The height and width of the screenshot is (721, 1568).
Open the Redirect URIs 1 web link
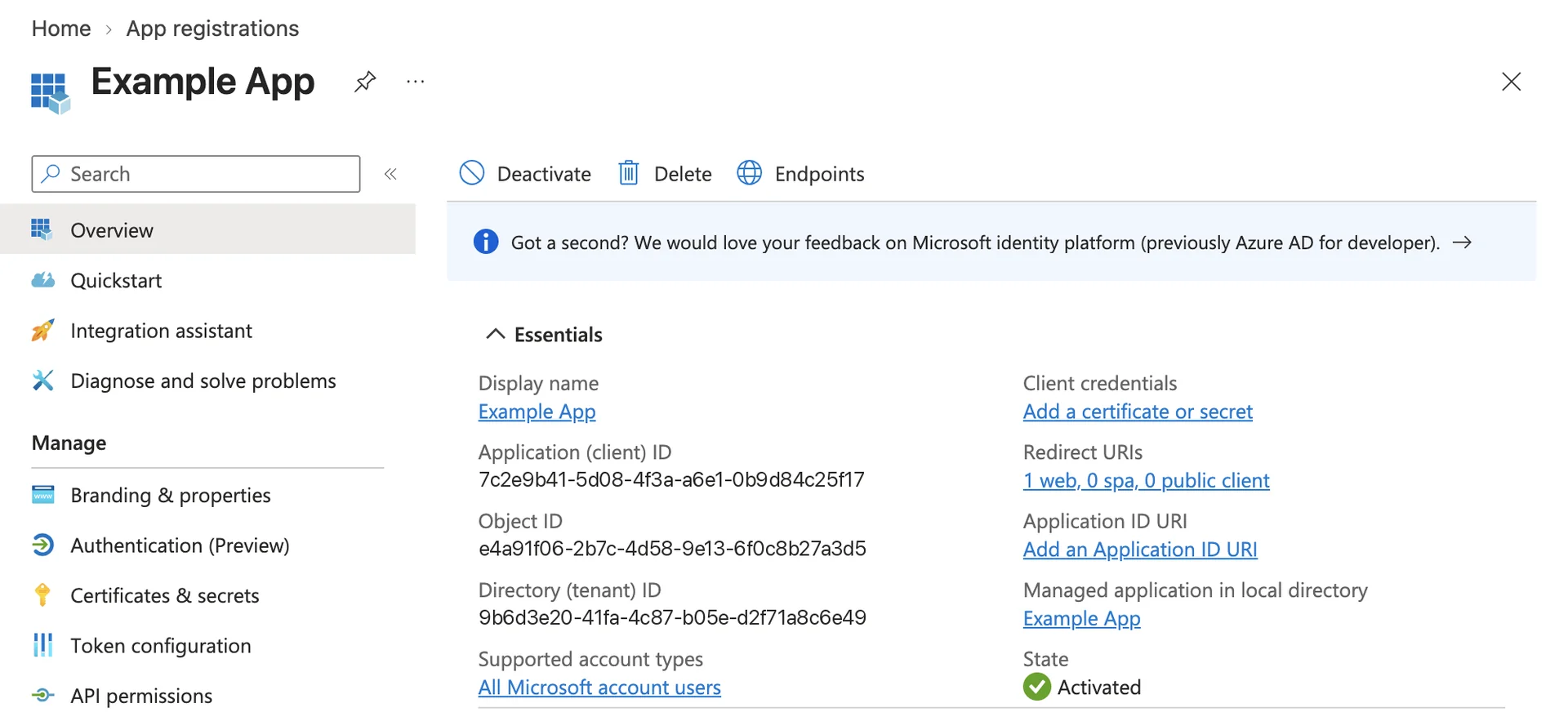pyautogui.click(x=1146, y=481)
